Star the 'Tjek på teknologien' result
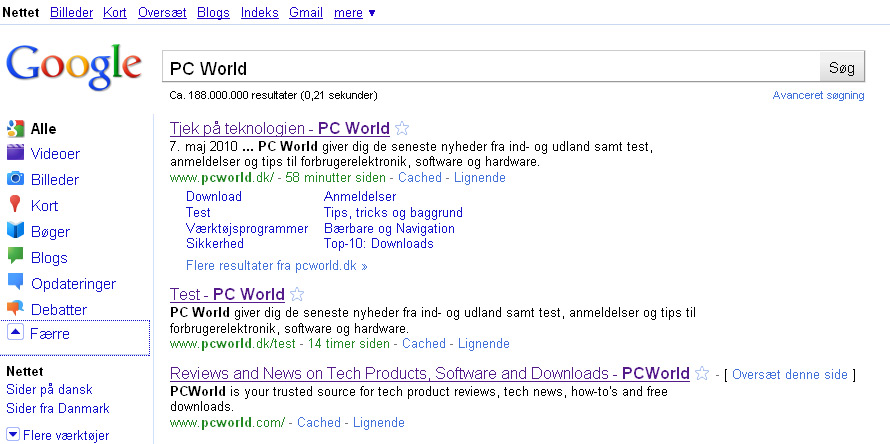 [x=402, y=128]
